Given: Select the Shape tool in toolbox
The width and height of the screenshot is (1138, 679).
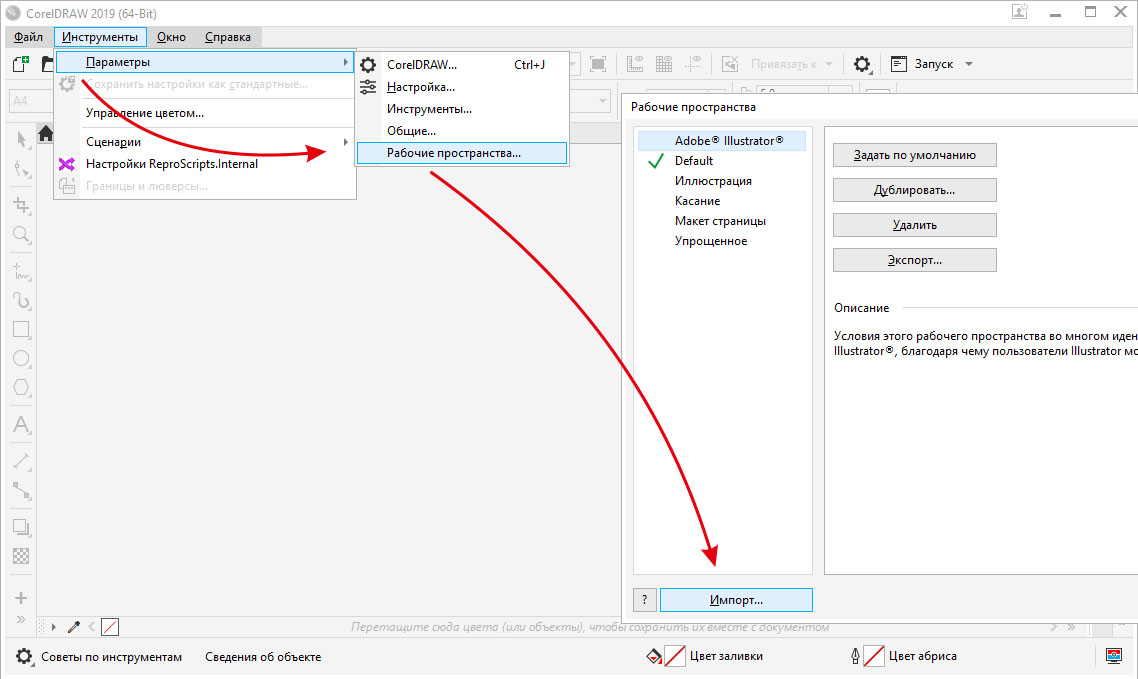Looking at the screenshot, I should (x=22, y=170).
